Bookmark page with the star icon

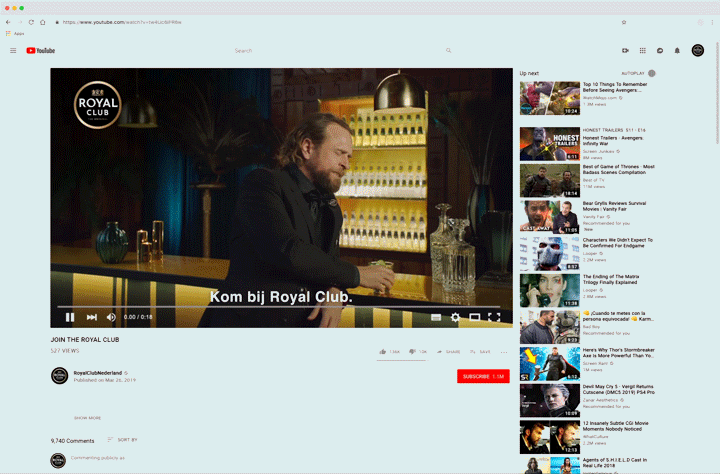pos(624,22)
